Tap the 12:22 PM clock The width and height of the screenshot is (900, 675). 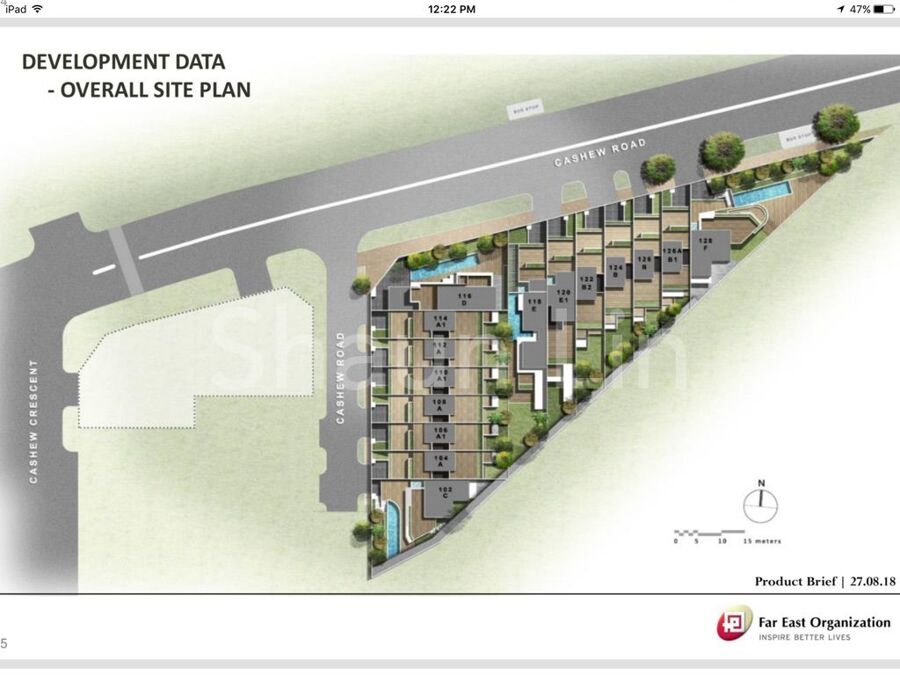click(451, 9)
